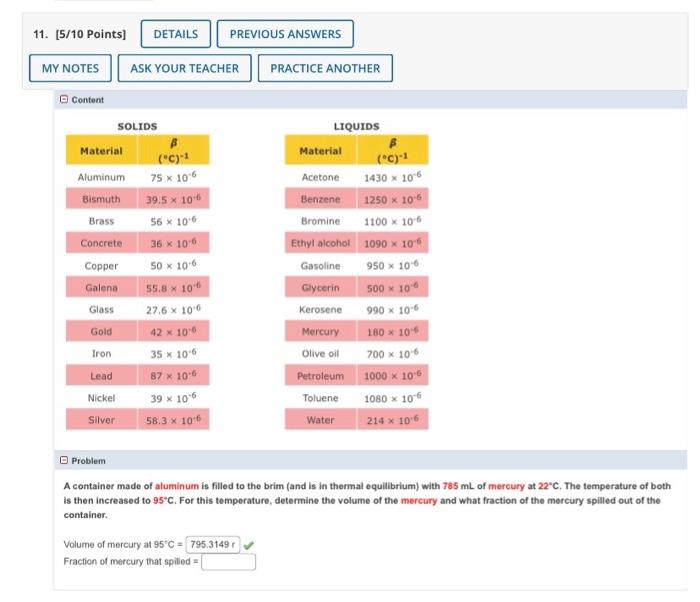Click the 1430 × 10⁻⁶ value for Acetone
The image size is (700, 602).
[x=393, y=177]
